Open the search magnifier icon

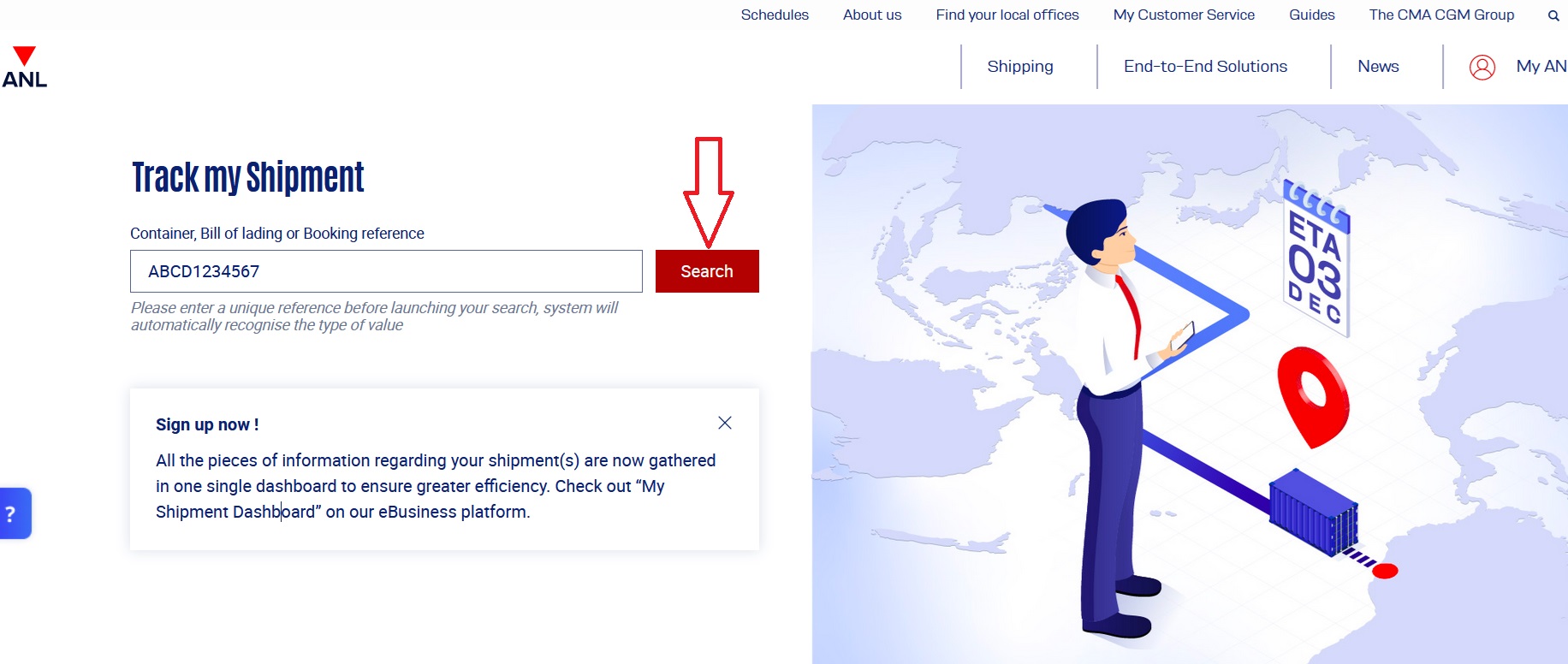point(1553,15)
